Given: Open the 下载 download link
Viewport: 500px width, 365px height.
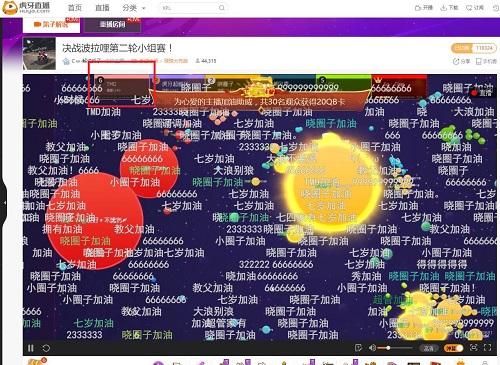Looking at the screenshot, I should pos(449,8).
